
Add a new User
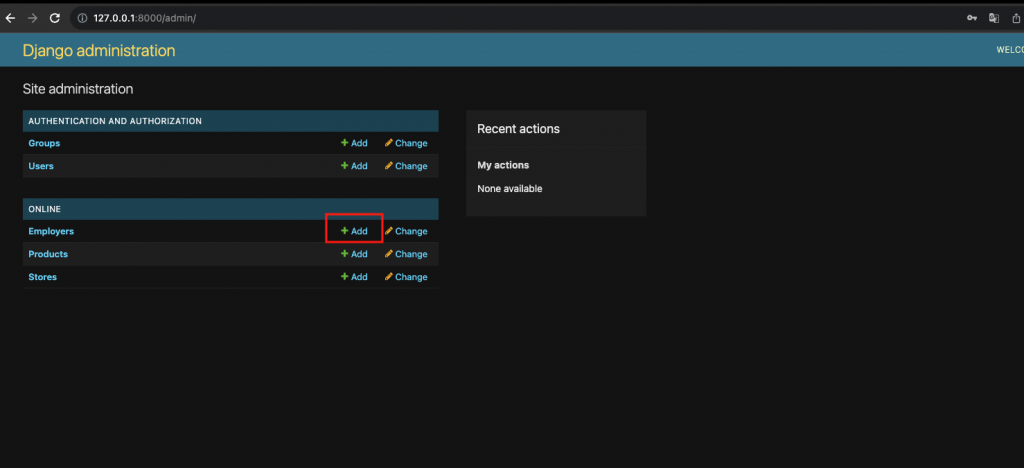354,166
